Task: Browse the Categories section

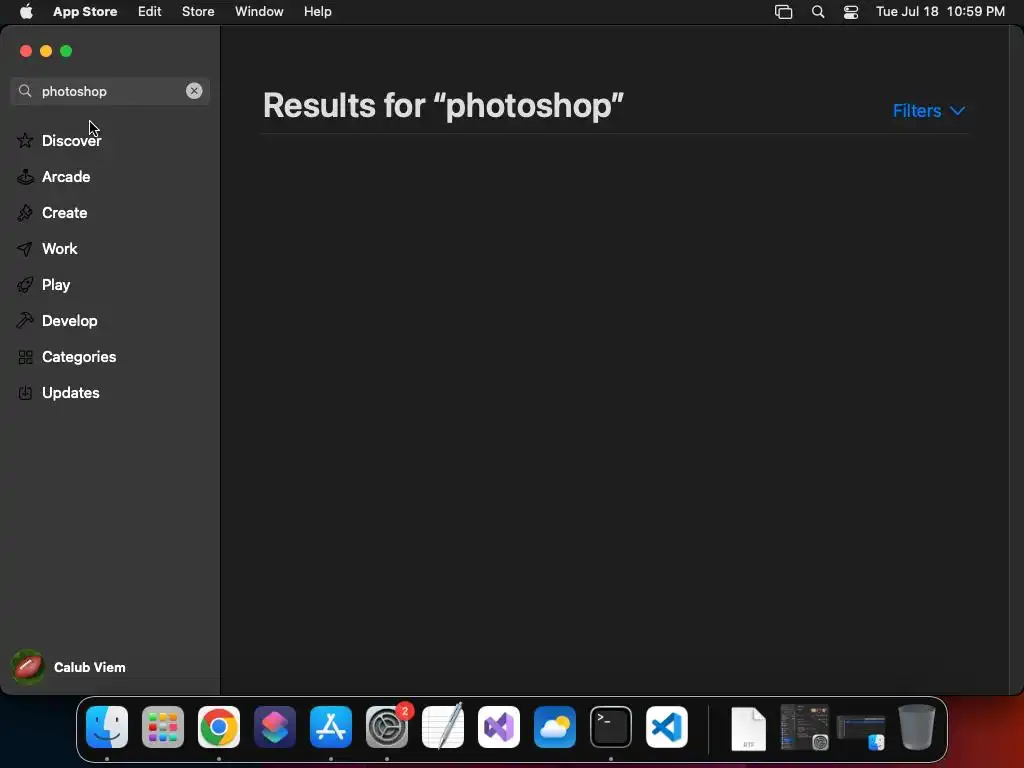Action: coord(110,357)
